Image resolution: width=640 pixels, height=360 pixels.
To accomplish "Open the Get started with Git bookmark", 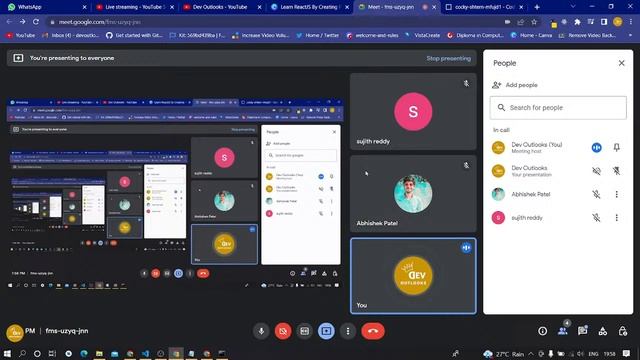I will tap(134, 36).
